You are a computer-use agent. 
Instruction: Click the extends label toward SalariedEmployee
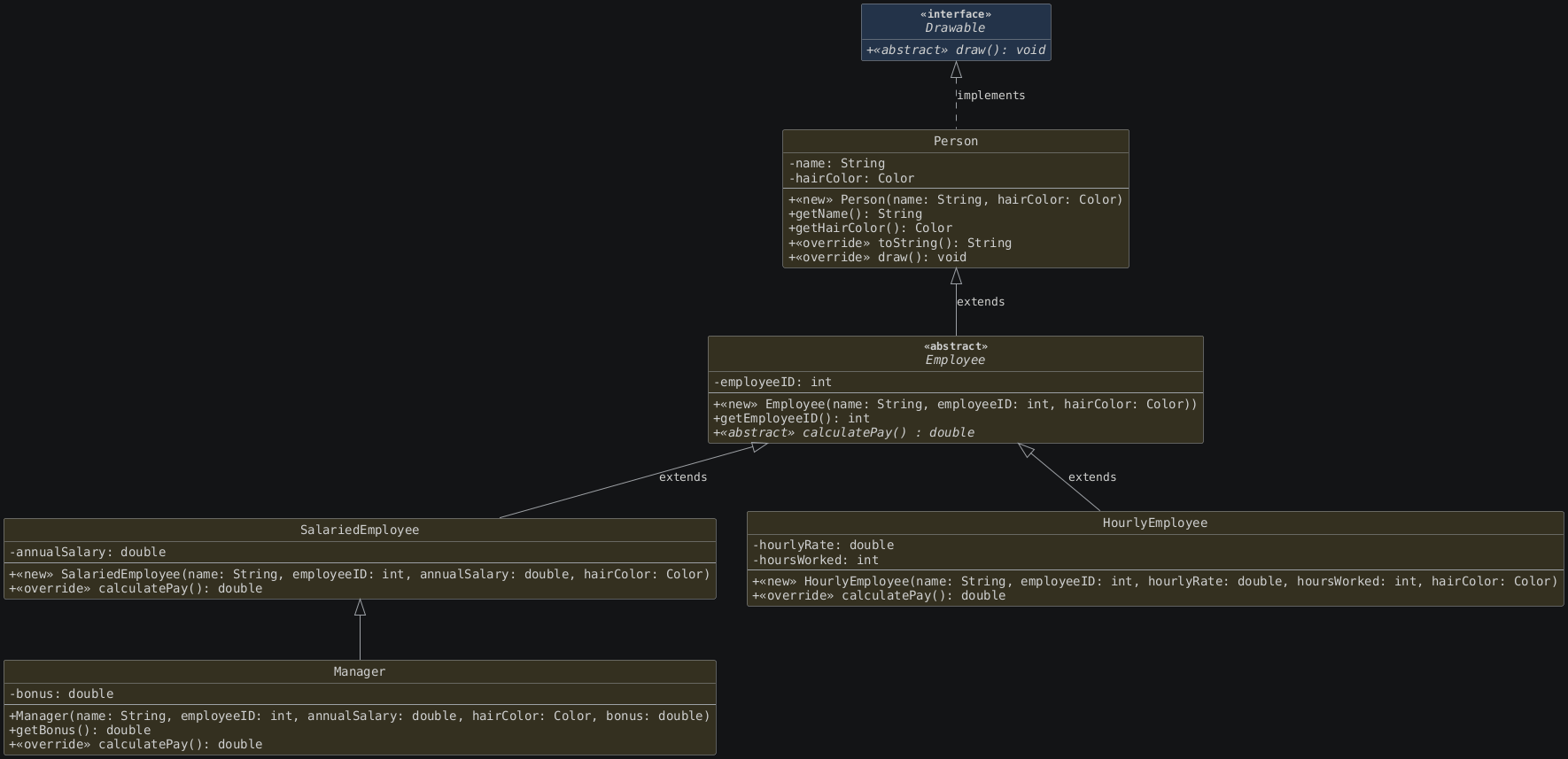pos(683,476)
